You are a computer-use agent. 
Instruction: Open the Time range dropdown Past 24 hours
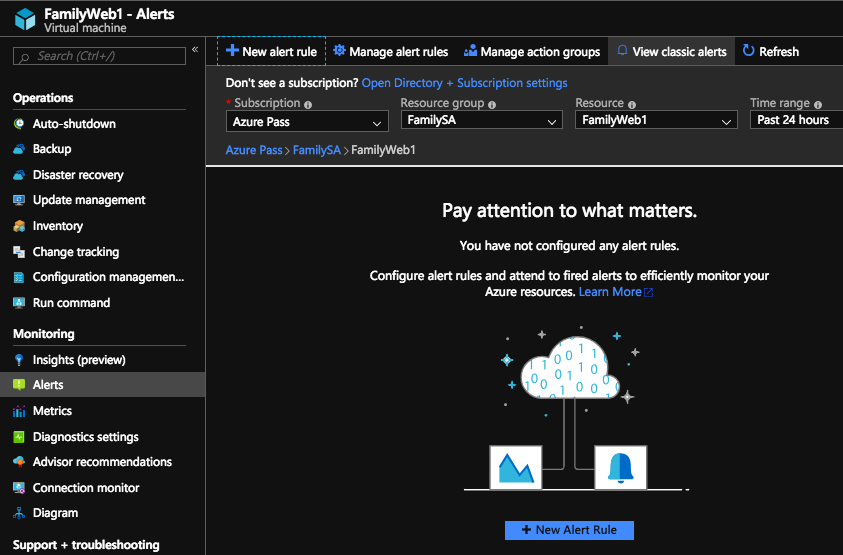[x=796, y=120]
